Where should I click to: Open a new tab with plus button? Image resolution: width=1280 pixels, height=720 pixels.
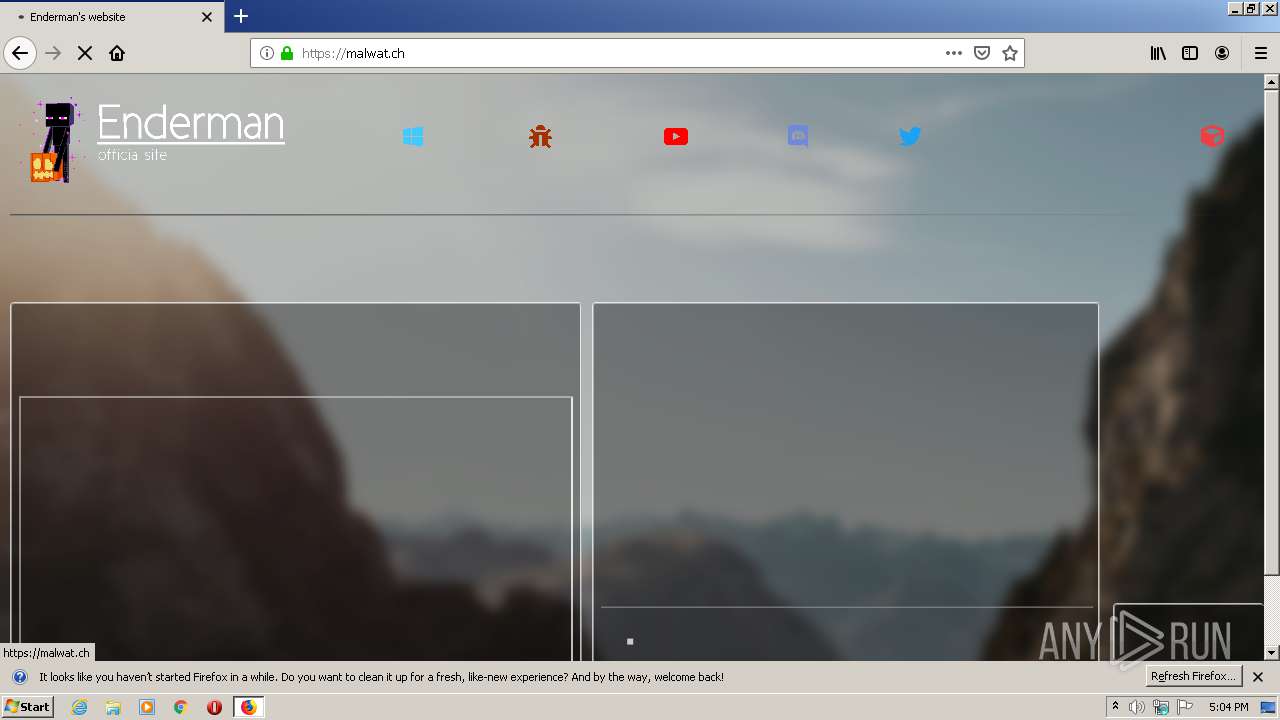click(241, 16)
